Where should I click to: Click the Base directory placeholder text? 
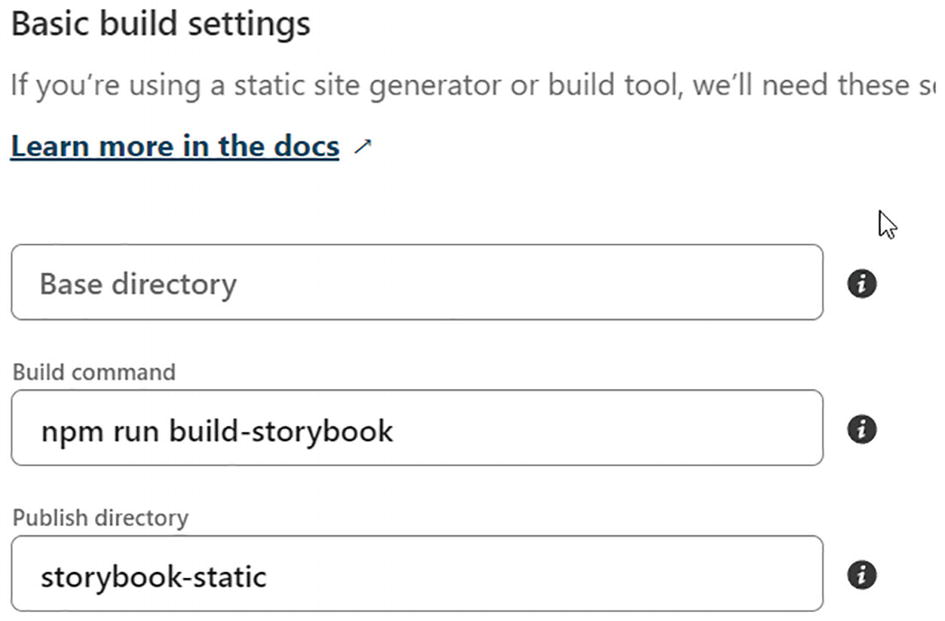coord(138,284)
